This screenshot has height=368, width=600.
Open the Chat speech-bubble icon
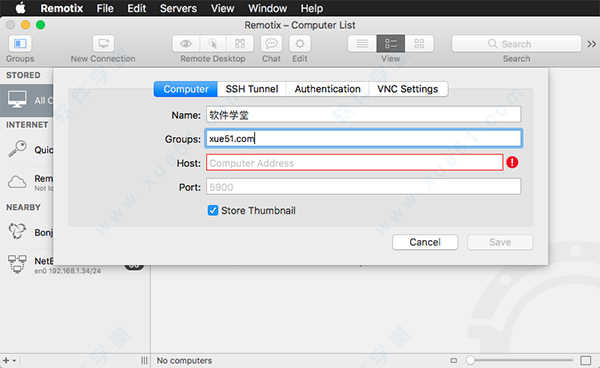click(271, 44)
